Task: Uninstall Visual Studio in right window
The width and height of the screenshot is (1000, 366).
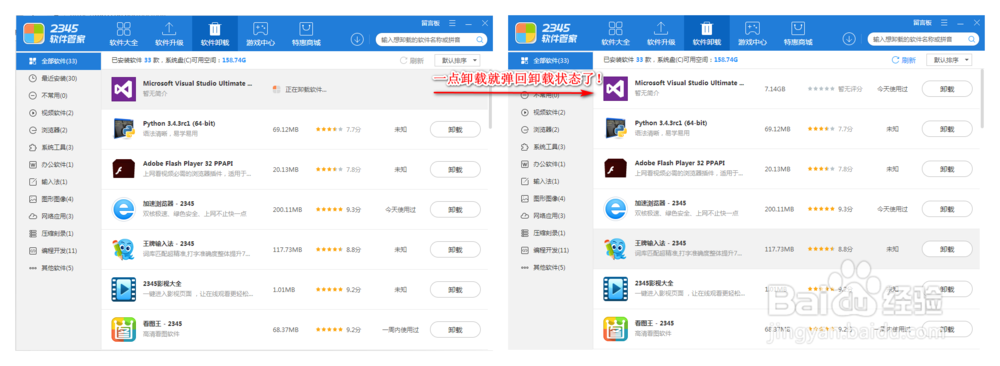Action: [947, 89]
